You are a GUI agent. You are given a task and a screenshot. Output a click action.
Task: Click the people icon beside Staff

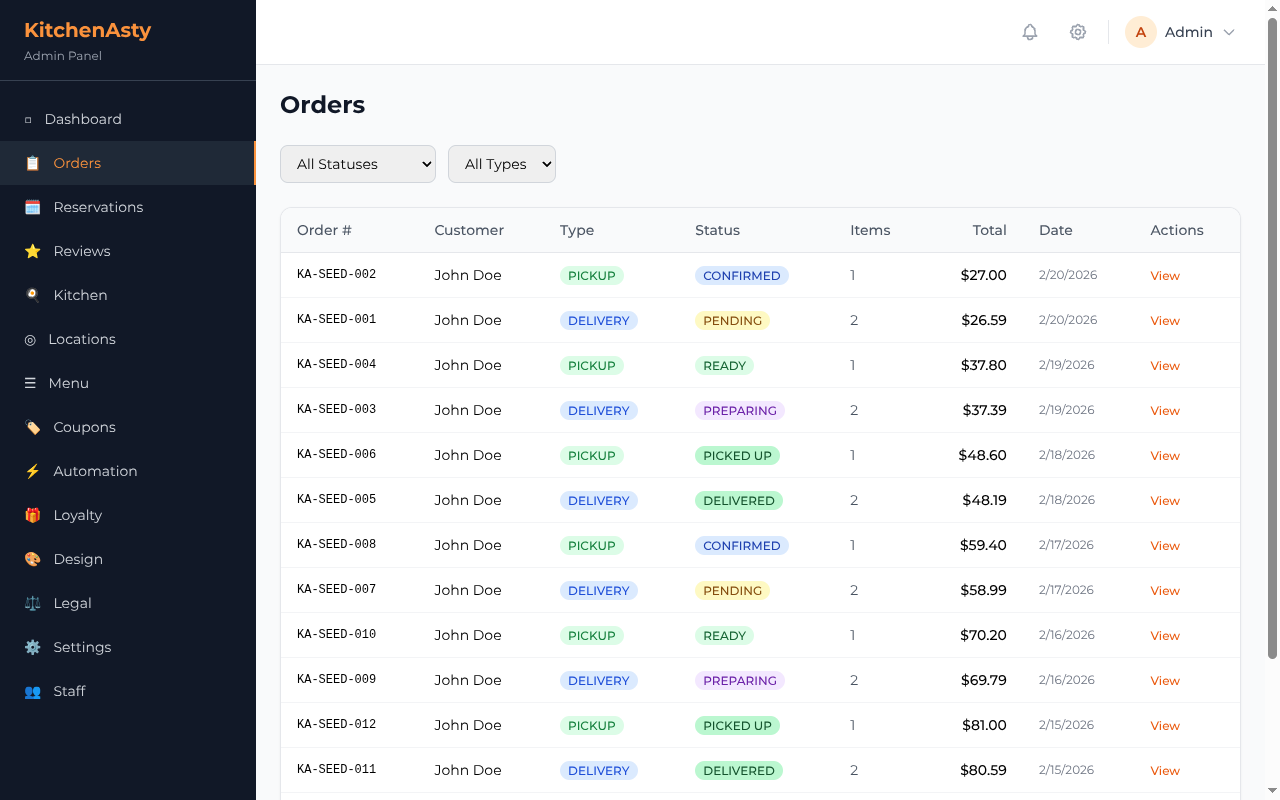(33, 691)
